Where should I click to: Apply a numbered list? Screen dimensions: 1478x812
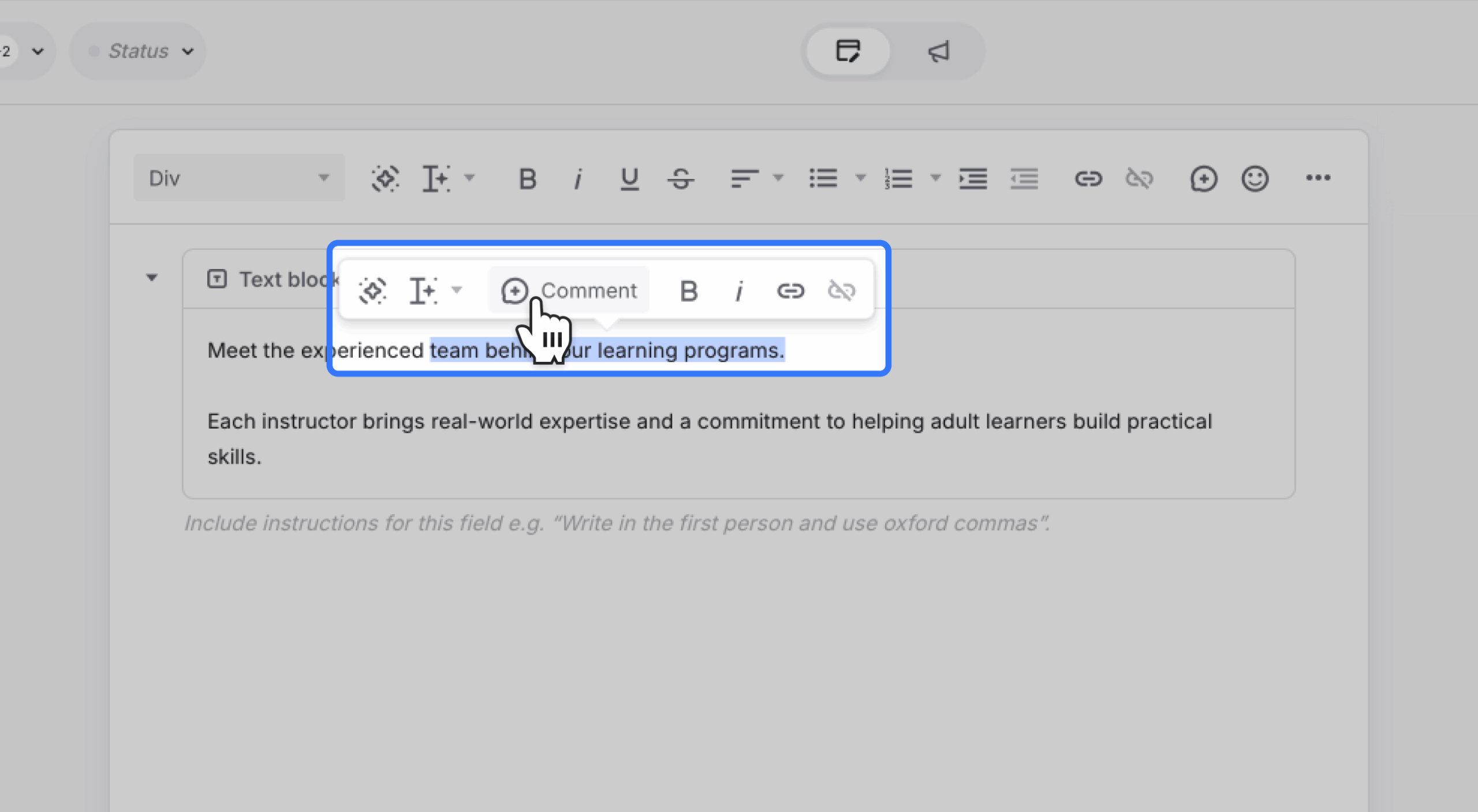(x=898, y=178)
